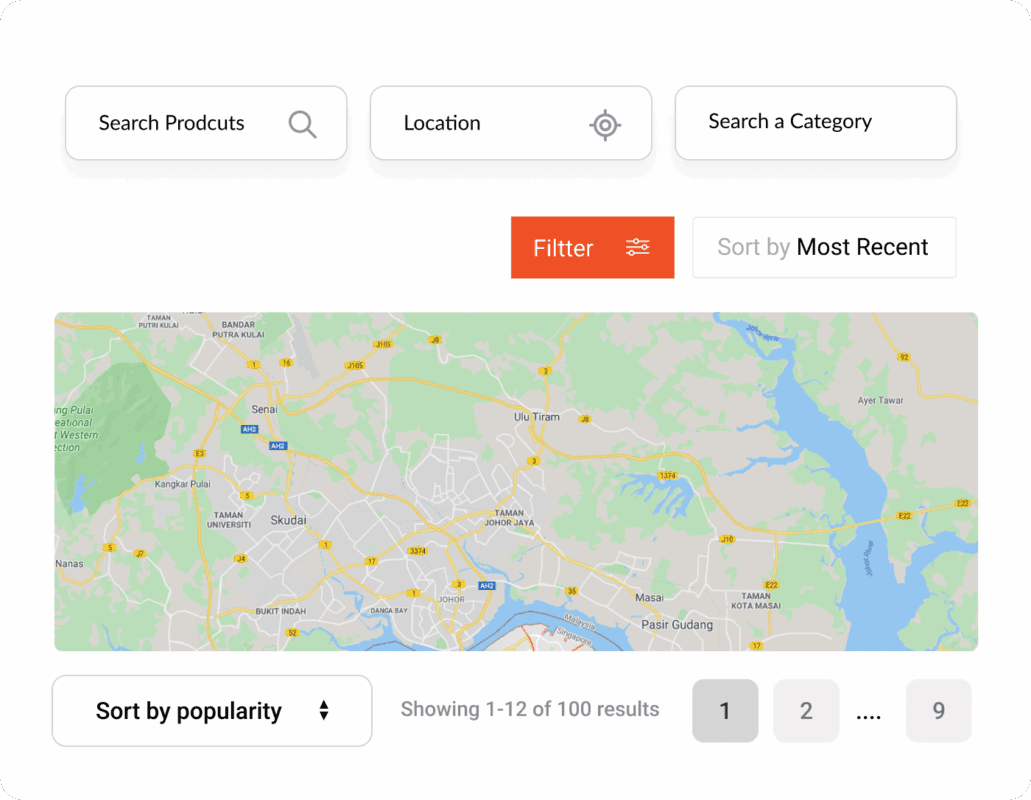Go to results page 2

click(x=806, y=711)
